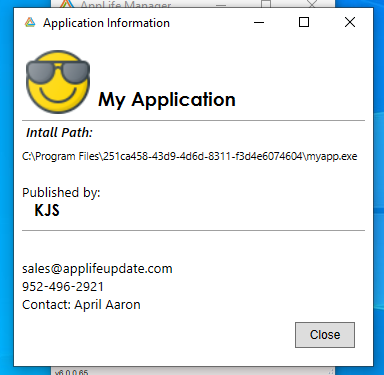This screenshot has height=375, width=384.
Task: Minimize the Application Information window
Action: pyautogui.click(x=259, y=23)
